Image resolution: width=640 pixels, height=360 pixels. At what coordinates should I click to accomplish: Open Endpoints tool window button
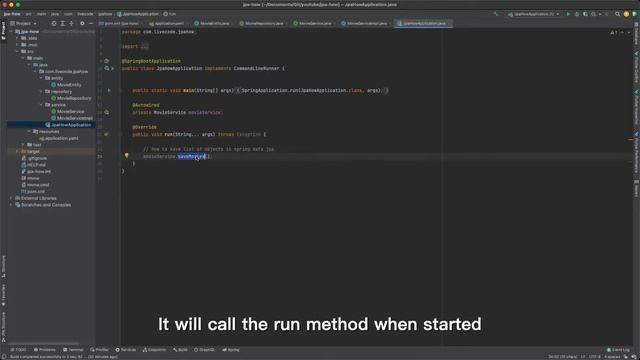[x=154, y=350]
